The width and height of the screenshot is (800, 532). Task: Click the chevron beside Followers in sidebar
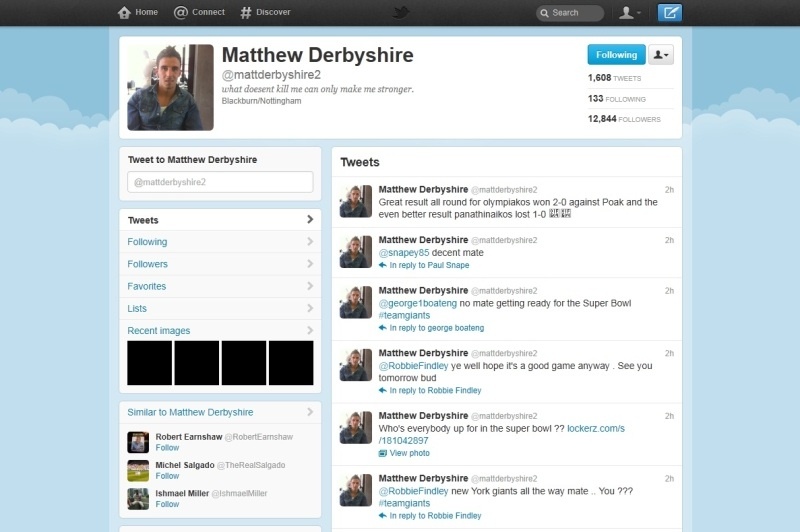click(310, 264)
